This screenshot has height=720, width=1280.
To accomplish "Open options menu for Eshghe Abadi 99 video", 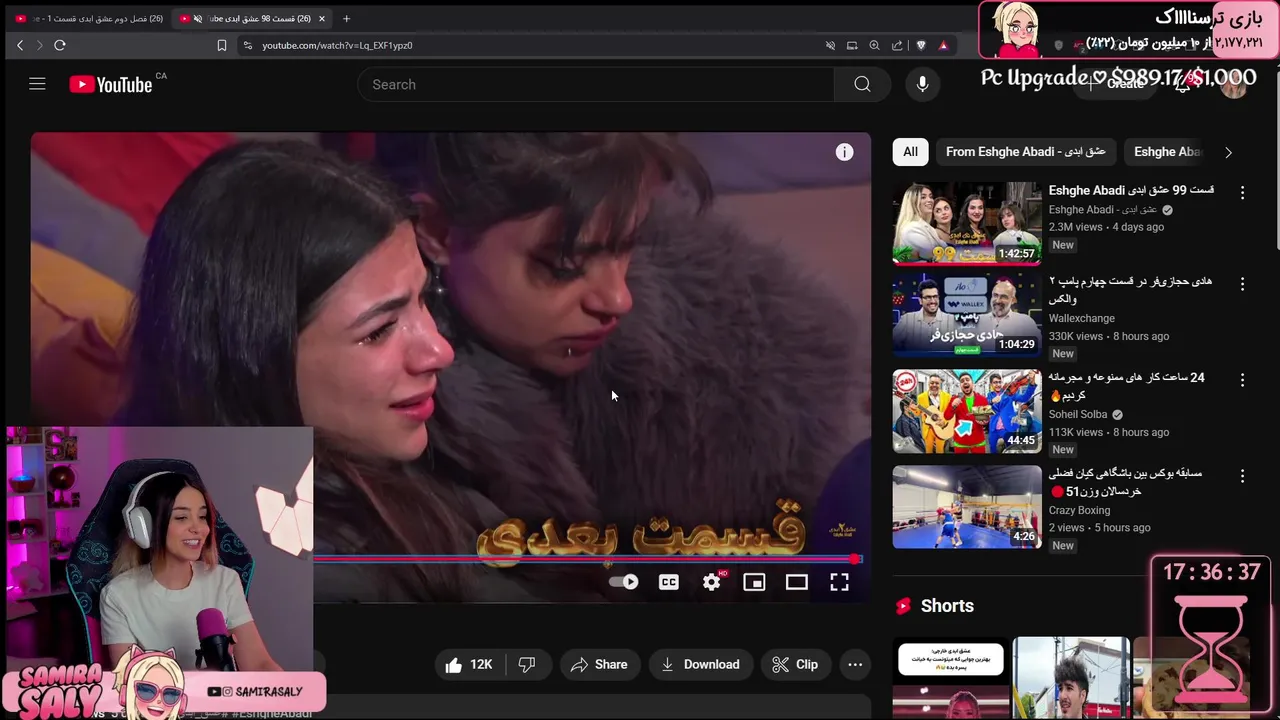I will coord(1242,192).
